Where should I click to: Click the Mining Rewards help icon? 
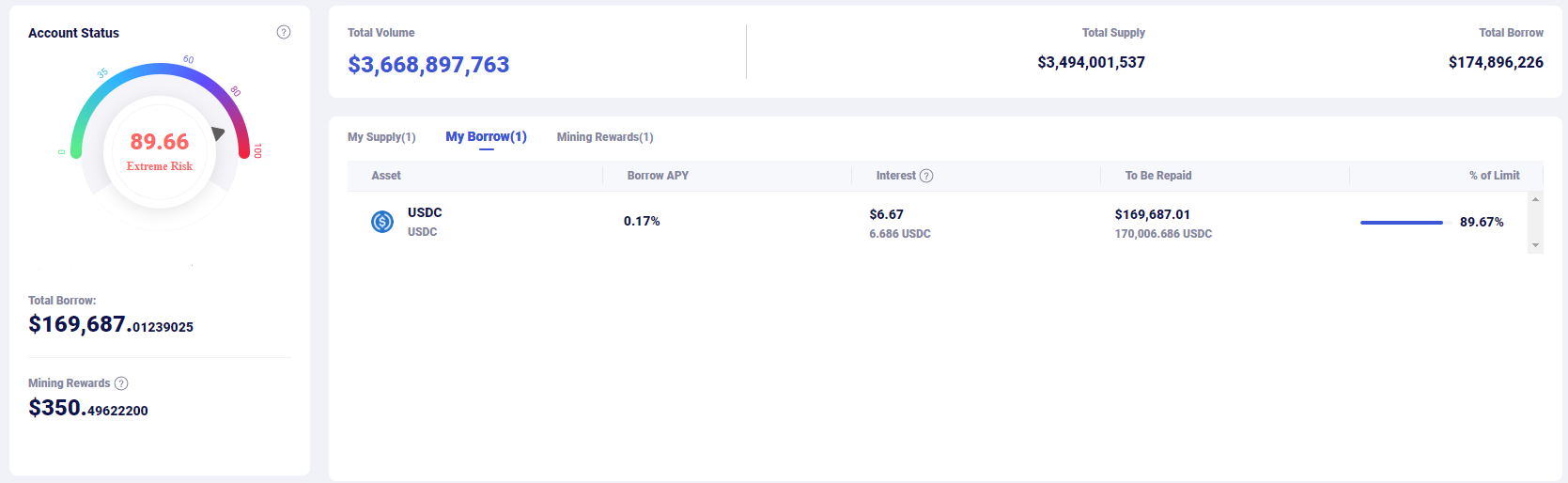[121, 383]
